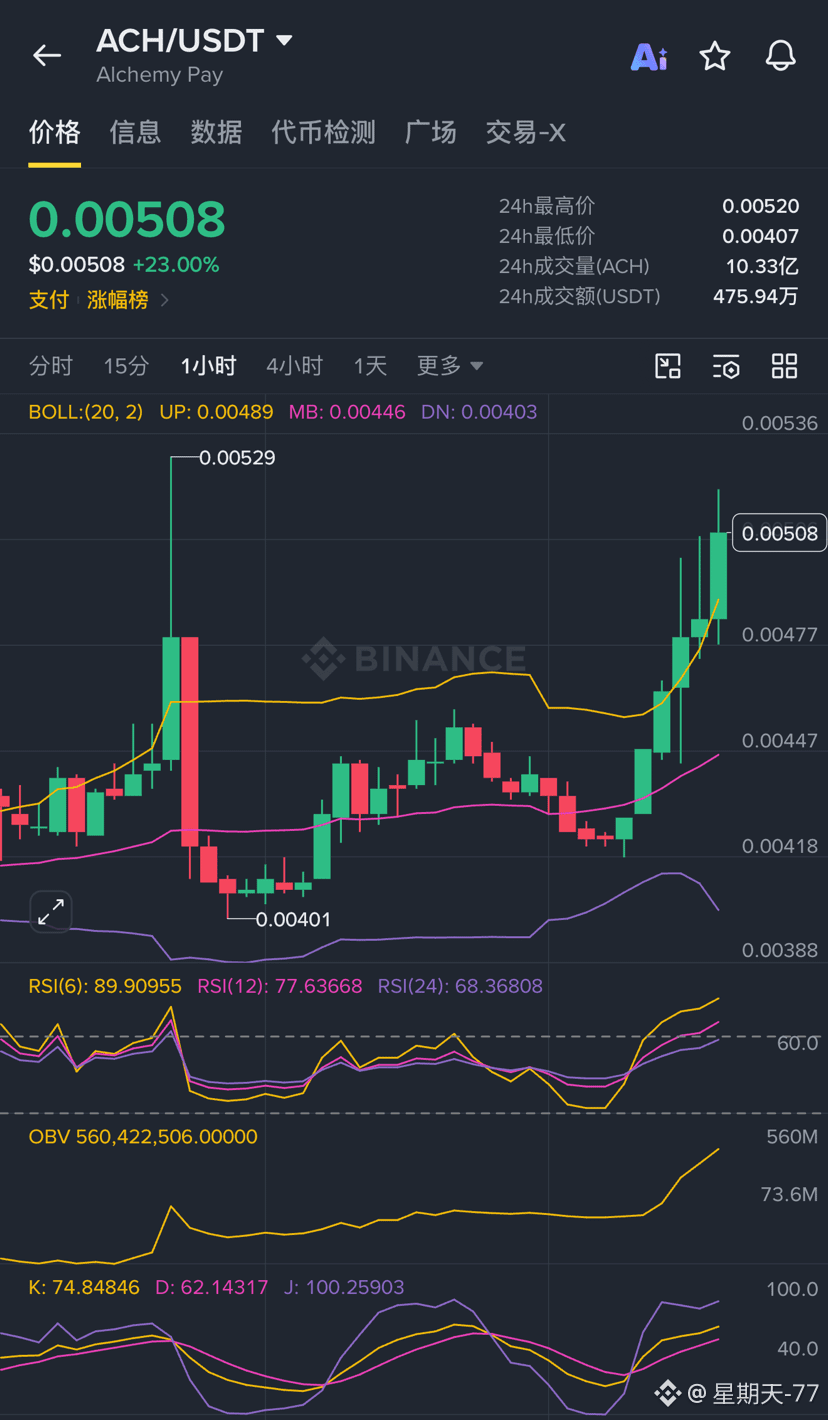
Task: Select the 1天 timeframe
Action: coord(370,366)
